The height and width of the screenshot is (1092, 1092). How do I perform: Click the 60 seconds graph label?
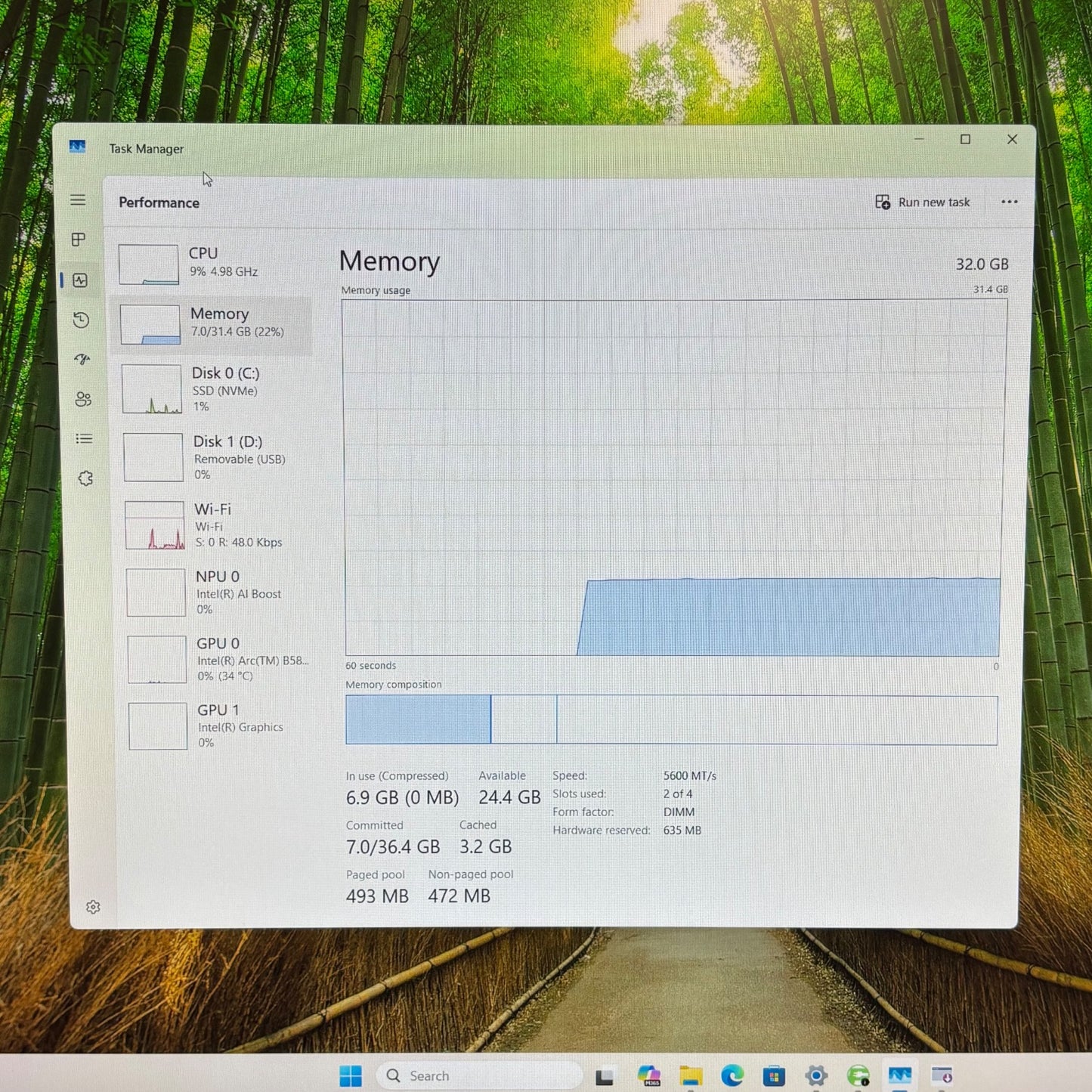[370, 666]
